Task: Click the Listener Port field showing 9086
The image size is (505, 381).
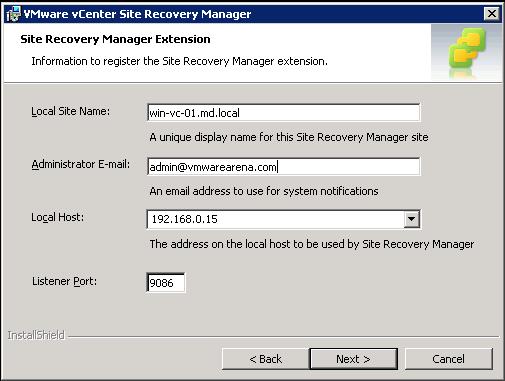Action: click(x=166, y=283)
